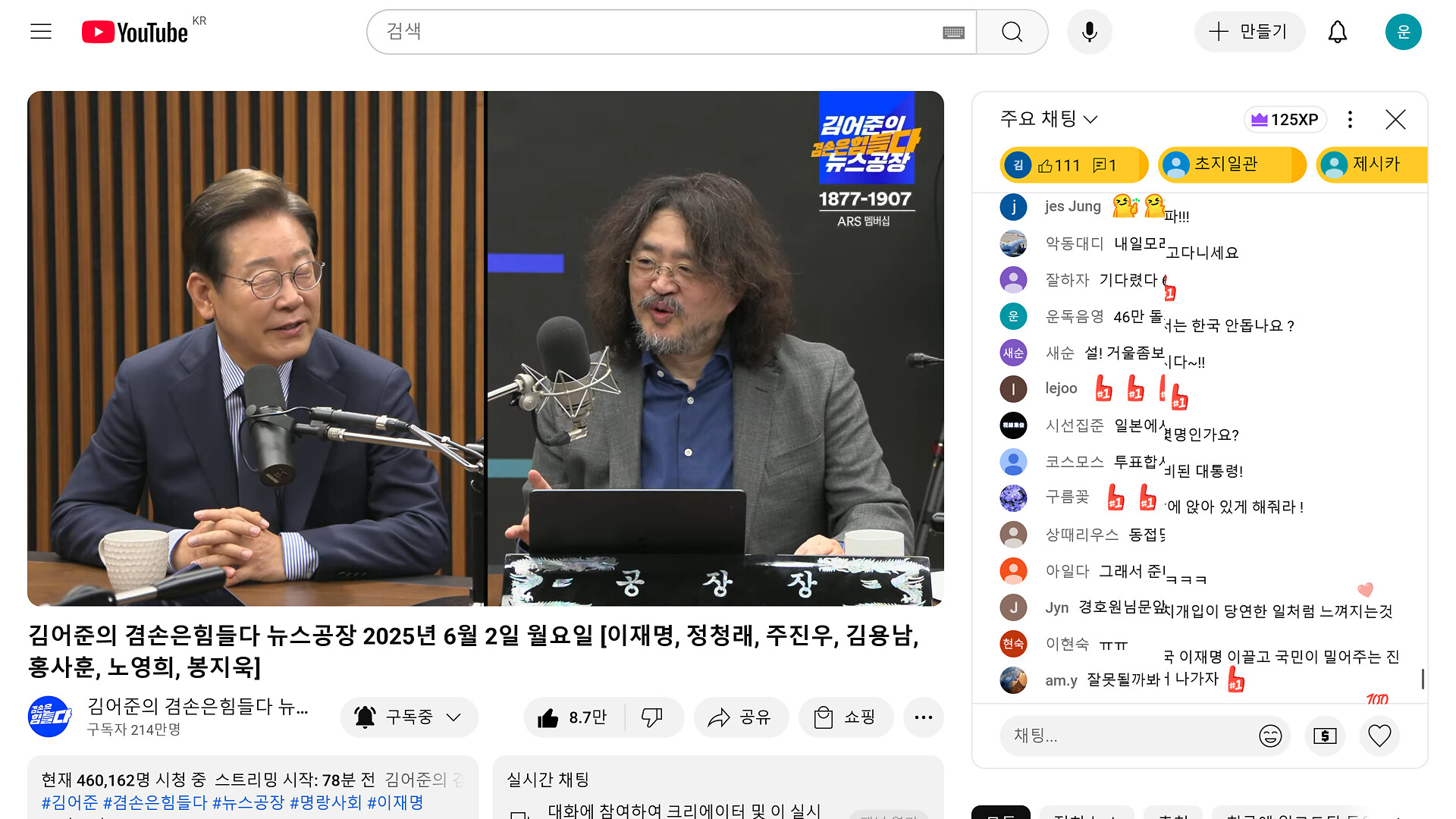This screenshot has height=819, width=1456.
Task: Open emoji picker in chat input
Action: tap(1270, 736)
